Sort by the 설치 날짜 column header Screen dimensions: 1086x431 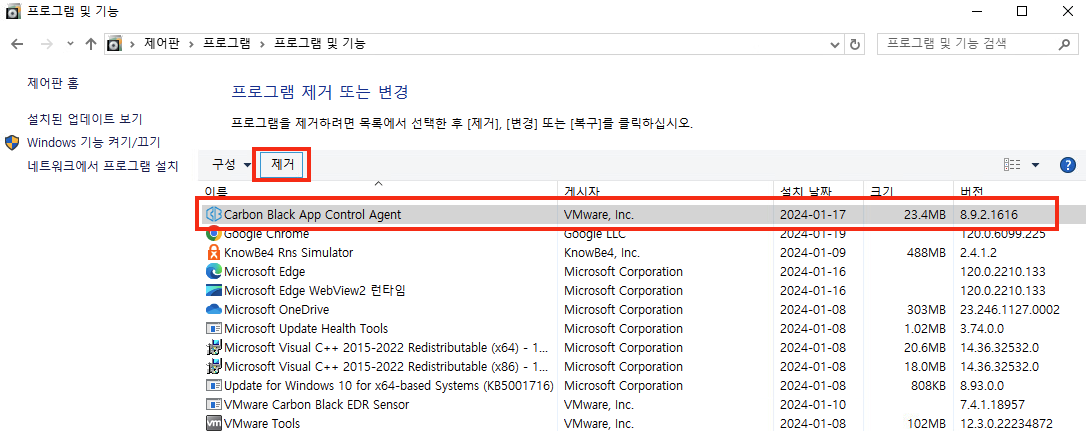[x=818, y=191]
